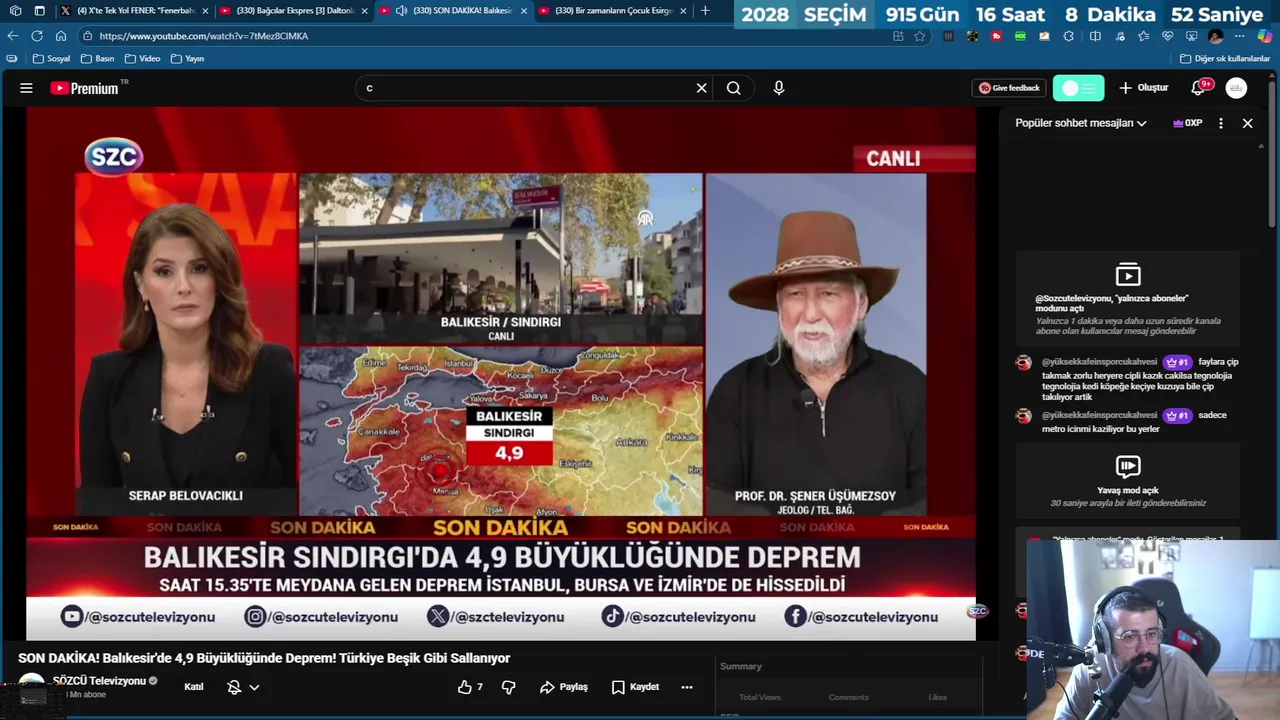Open screenshot tool icon in toolbar
This screenshot has width=1280, height=720.
tap(1191, 35)
